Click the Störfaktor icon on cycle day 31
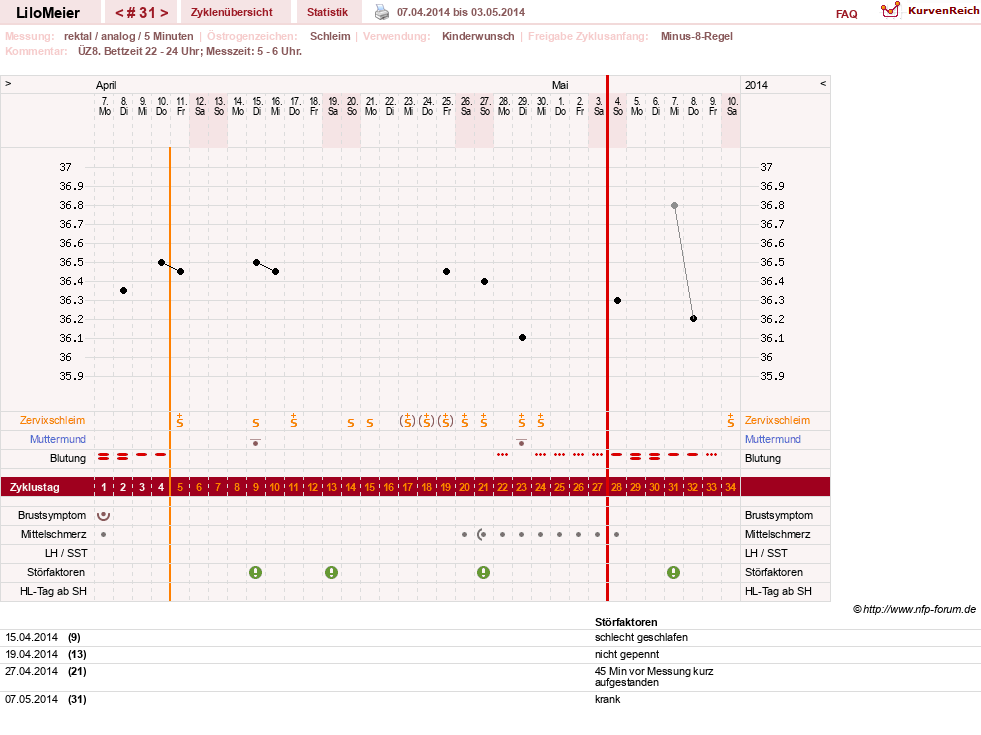This screenshot has height=735, width=981. 673,572
